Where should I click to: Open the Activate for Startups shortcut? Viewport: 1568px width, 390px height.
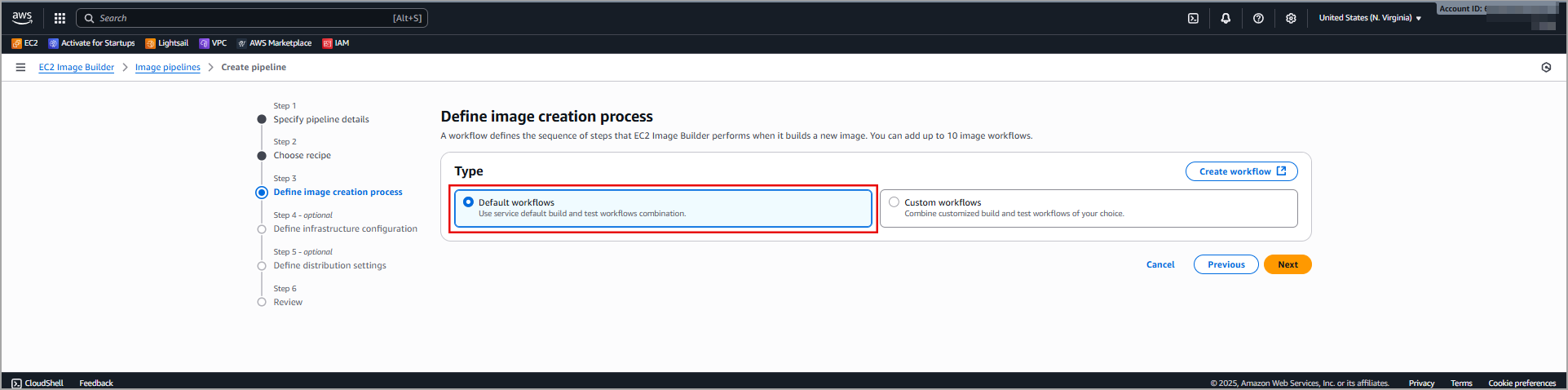(x=91, y=43)
